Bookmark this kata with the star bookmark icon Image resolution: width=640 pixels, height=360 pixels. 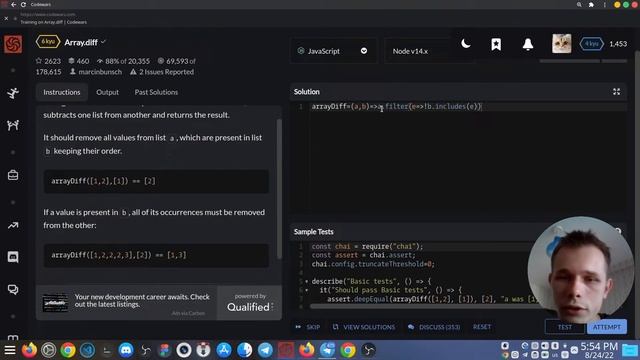496,44
